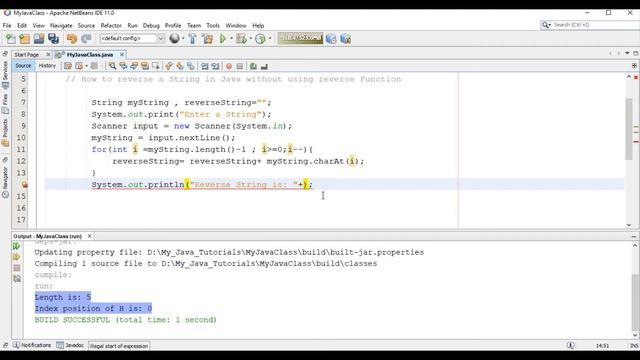Click the New Project icon
This screenshot has height=360, width=640.
[x=24, y=39]
